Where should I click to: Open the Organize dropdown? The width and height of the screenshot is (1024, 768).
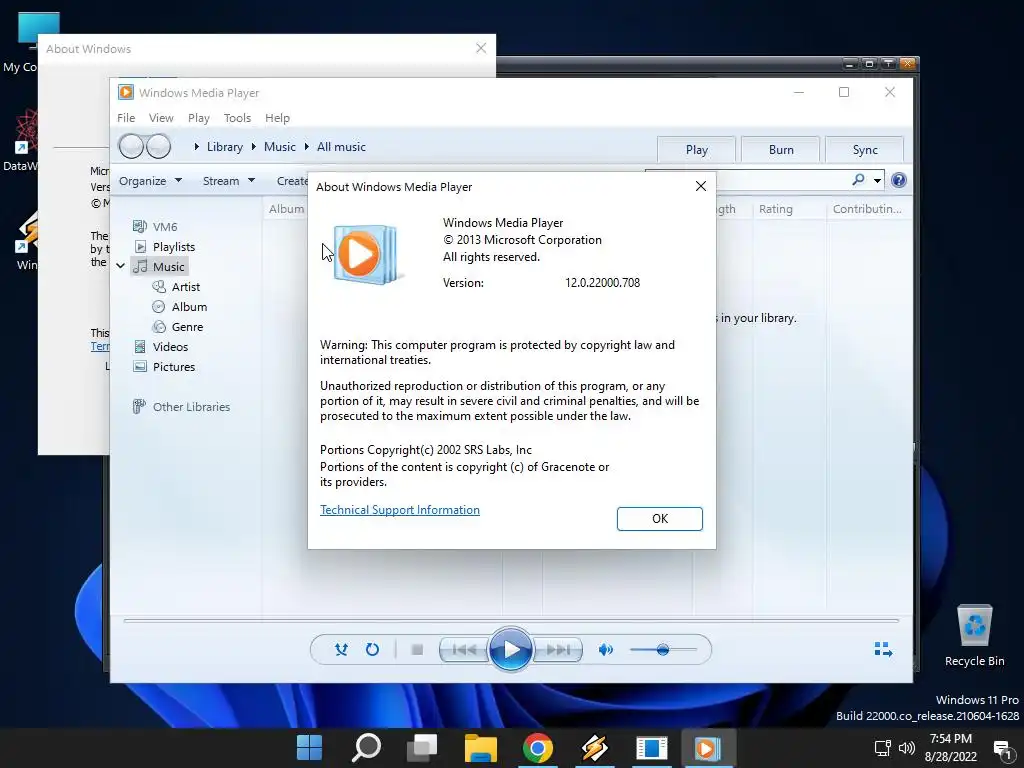[x=150, y=181]
